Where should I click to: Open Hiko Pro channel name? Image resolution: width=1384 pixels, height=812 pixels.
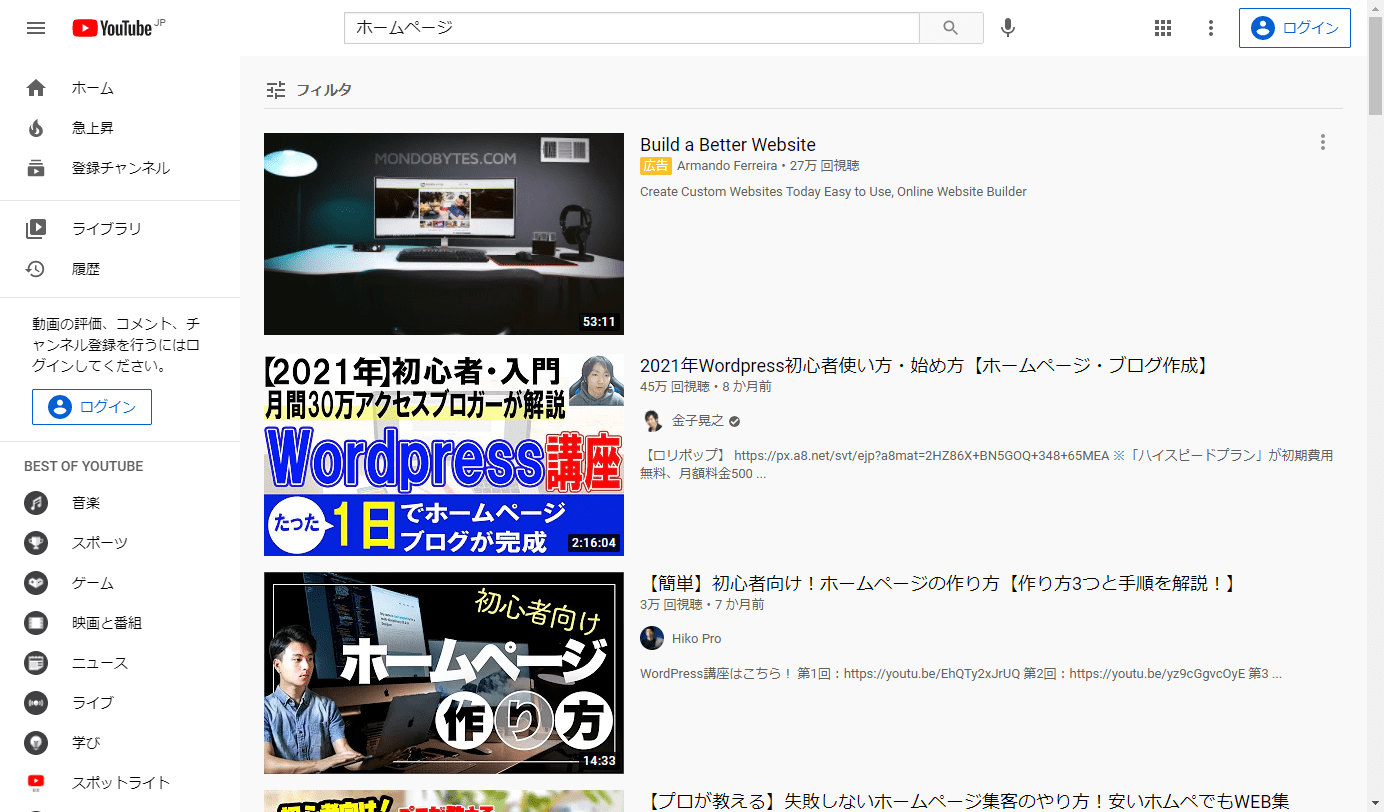(696, 639)
